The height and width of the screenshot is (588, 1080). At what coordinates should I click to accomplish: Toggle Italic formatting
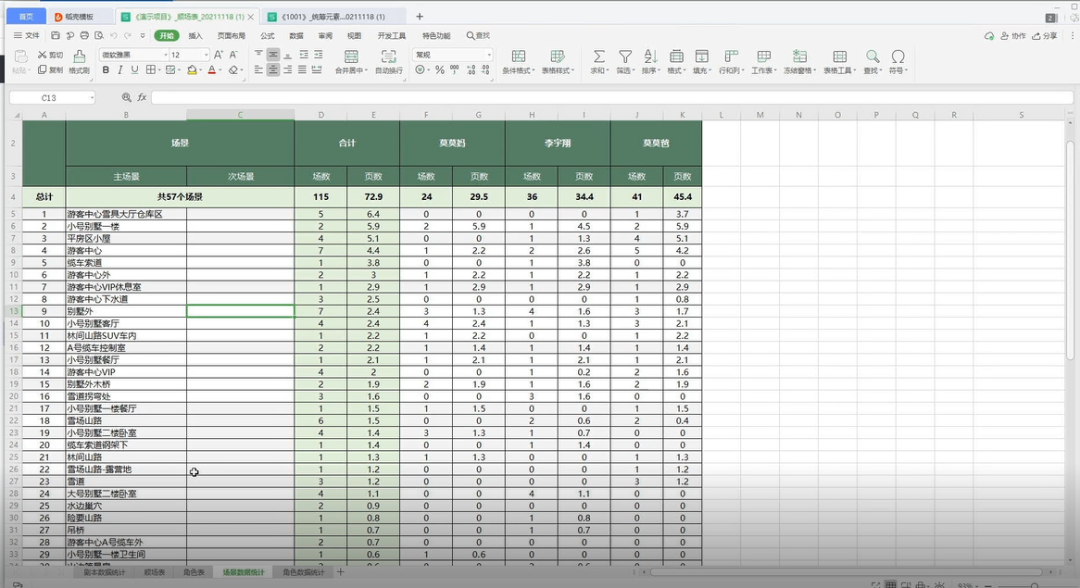[x=120, y=70]
